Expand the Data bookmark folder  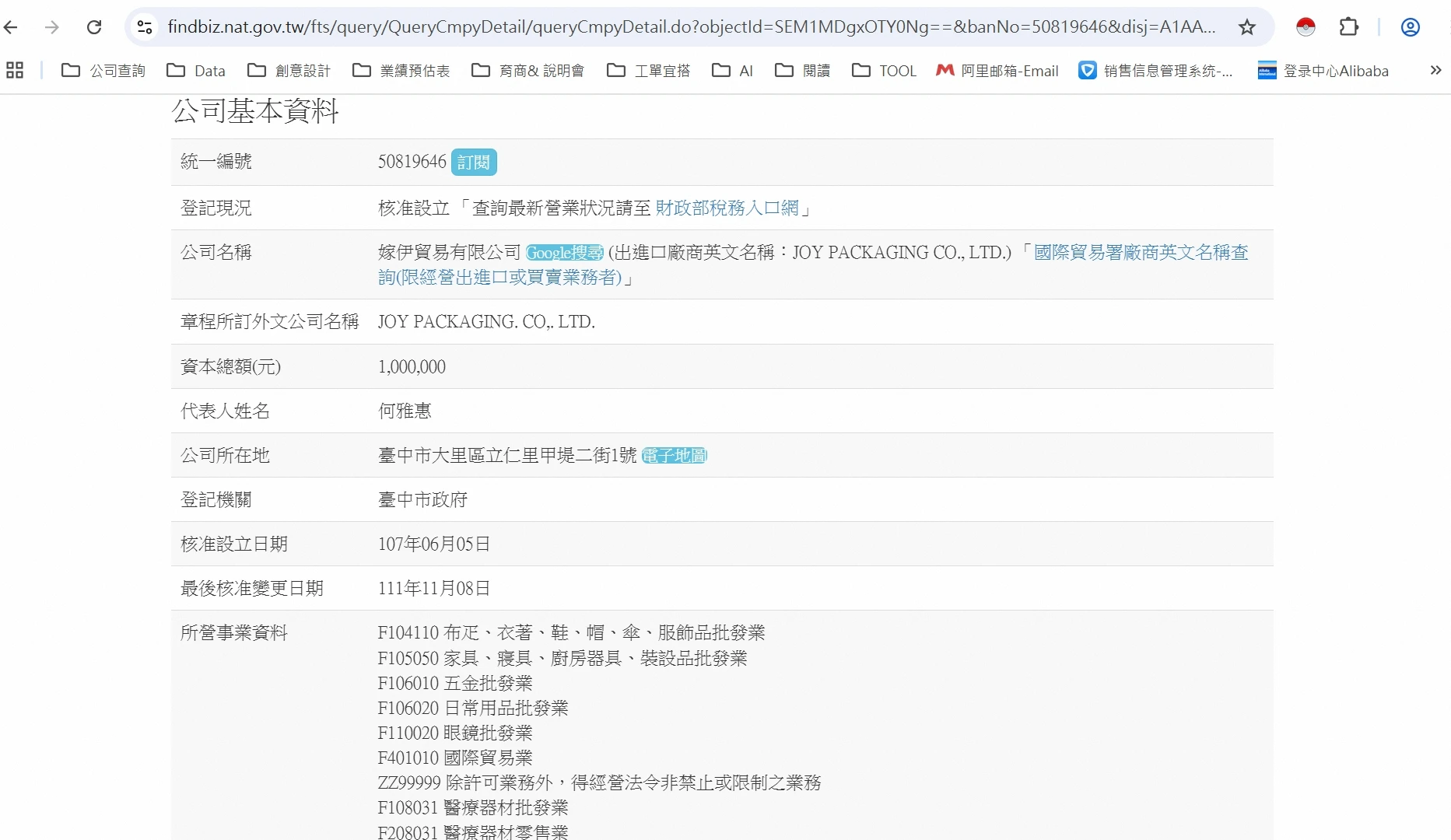(196, 71)
